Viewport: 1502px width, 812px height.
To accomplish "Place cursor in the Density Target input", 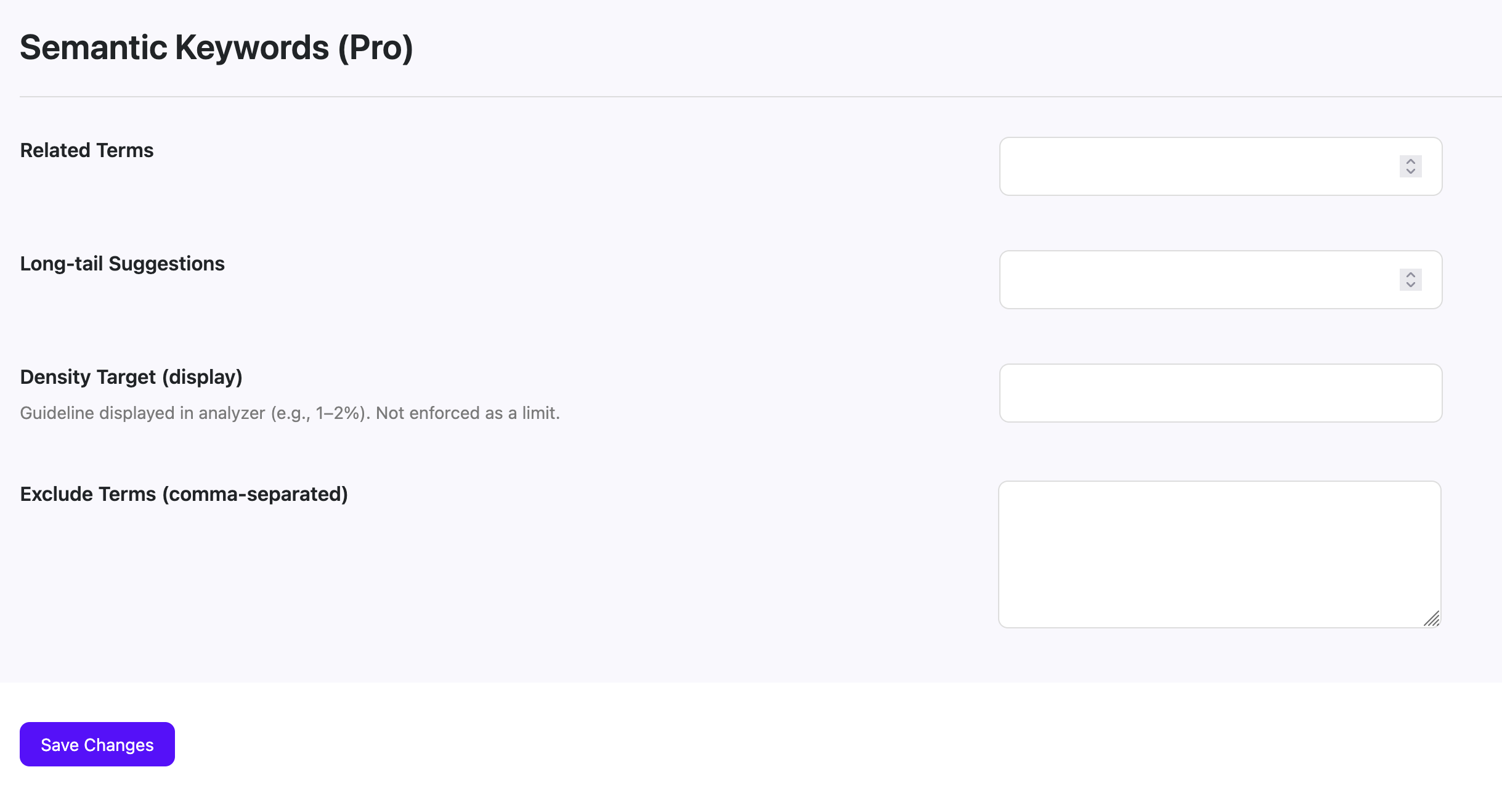I will [1220, 393].
